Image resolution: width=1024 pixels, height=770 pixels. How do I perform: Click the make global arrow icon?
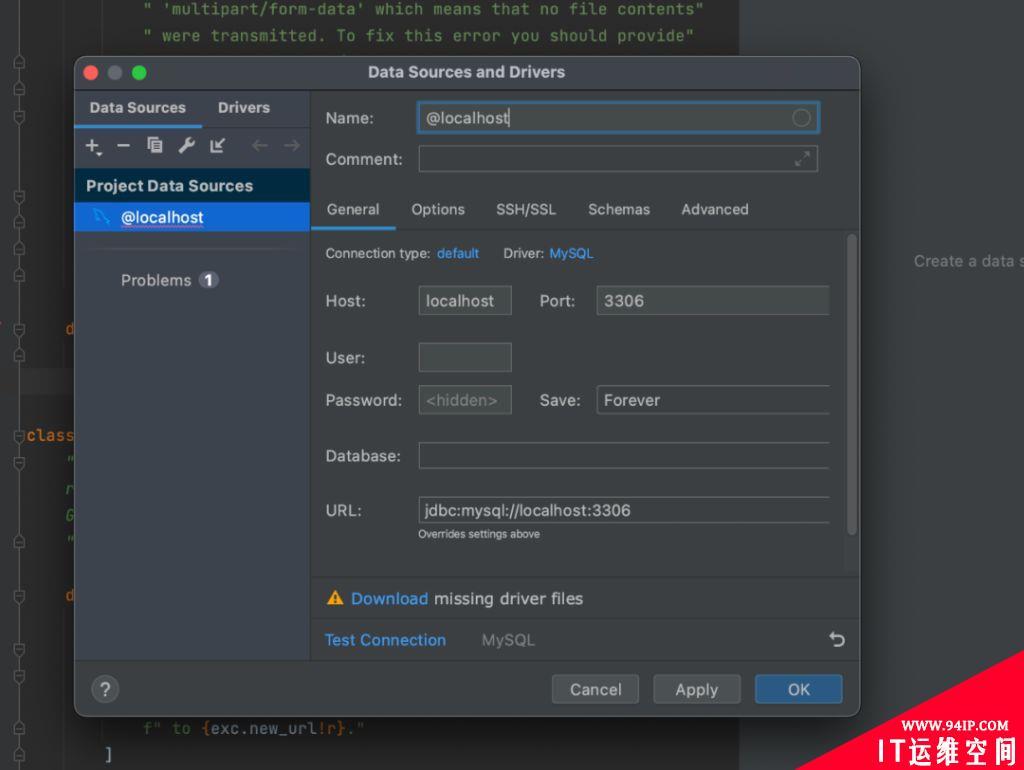217,145
